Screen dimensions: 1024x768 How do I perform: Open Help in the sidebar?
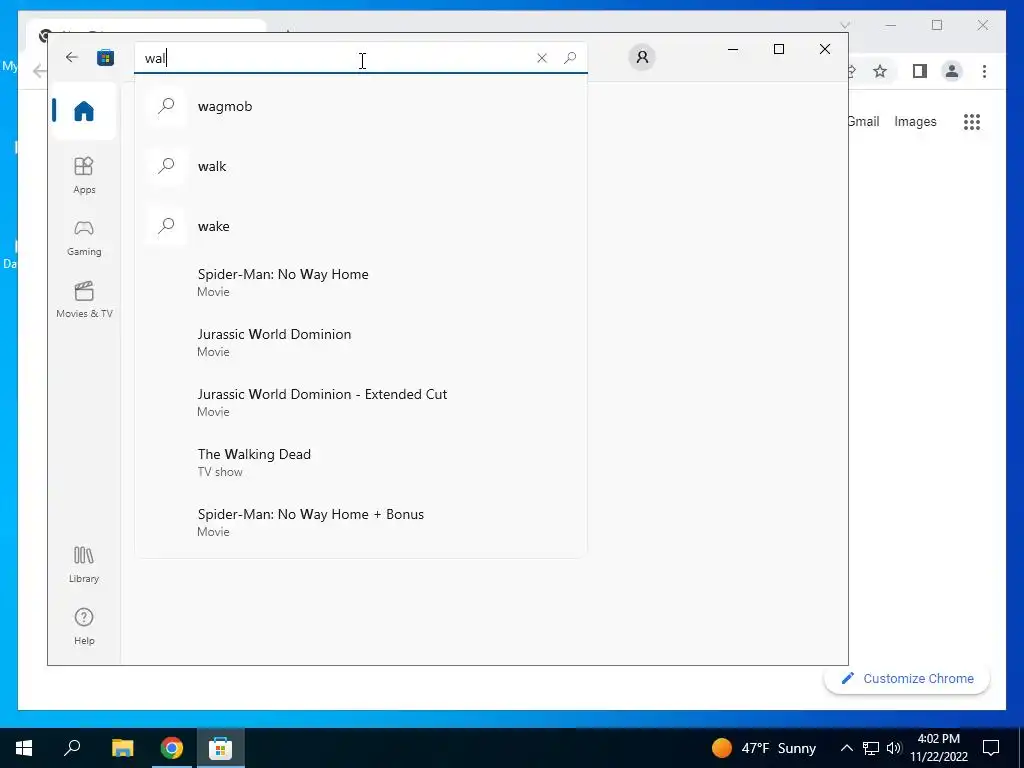coord(84,626)
